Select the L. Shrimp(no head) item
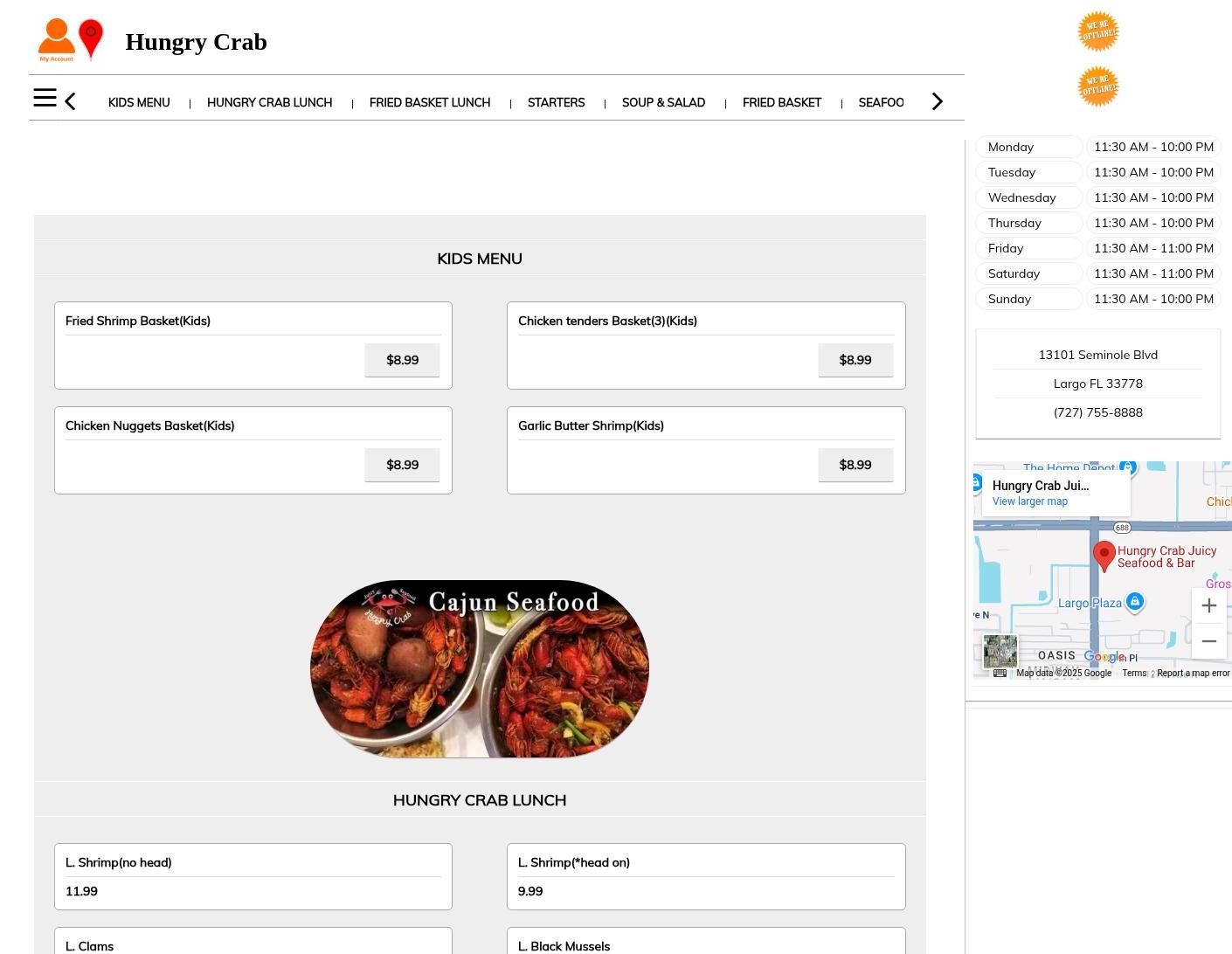This screenshot has height=954, width=1232. 253,876
